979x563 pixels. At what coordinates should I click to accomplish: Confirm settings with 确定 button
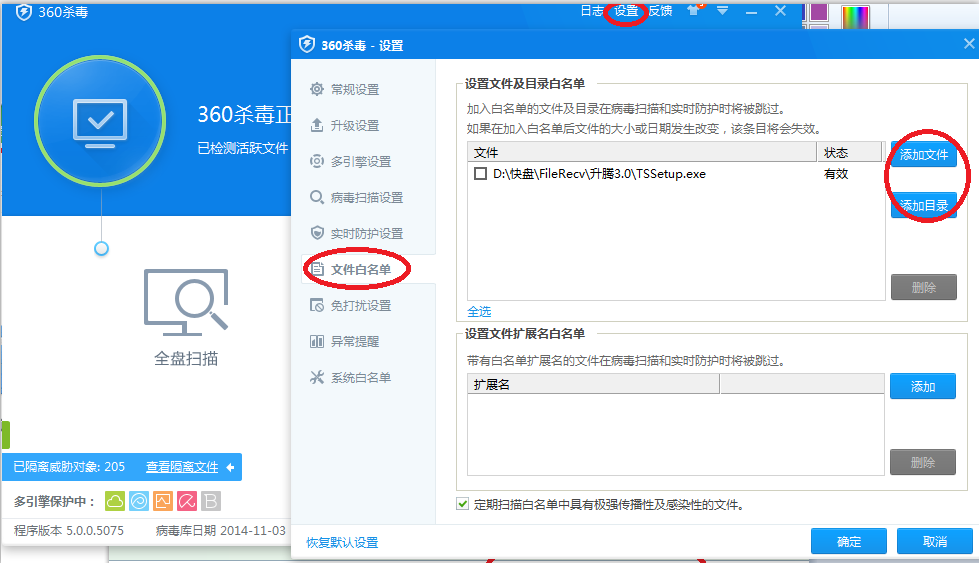coord(849,541)
